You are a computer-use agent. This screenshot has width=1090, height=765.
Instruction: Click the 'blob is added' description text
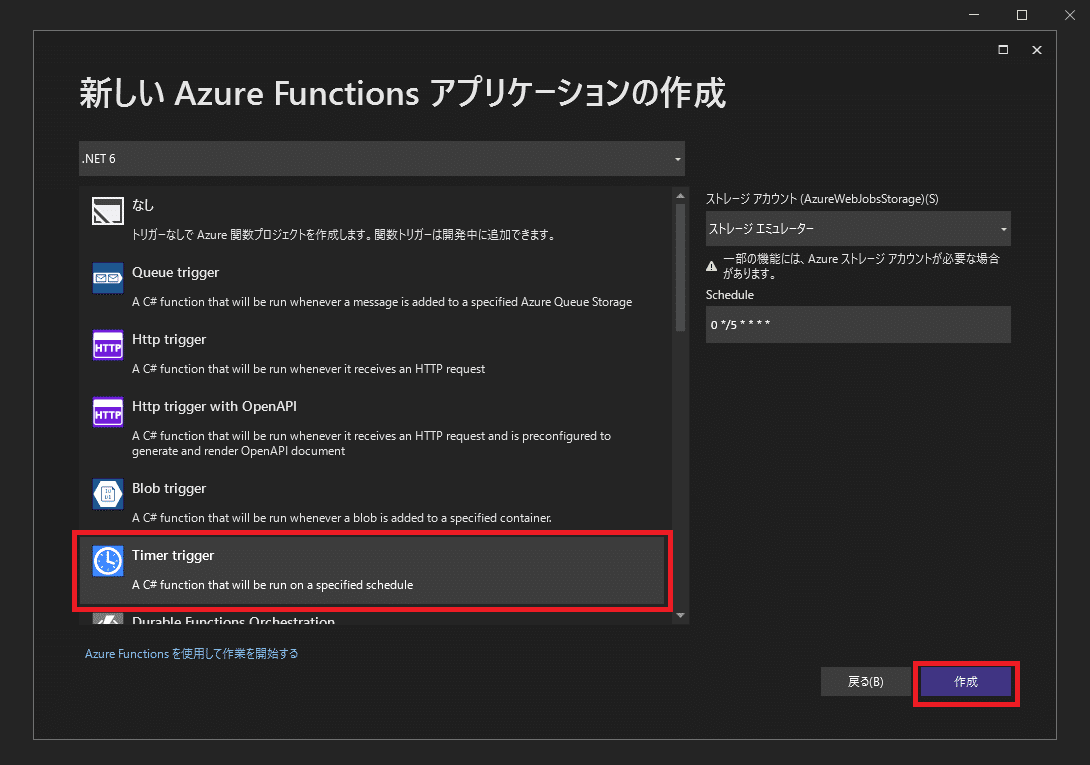[x=342, y=518]
